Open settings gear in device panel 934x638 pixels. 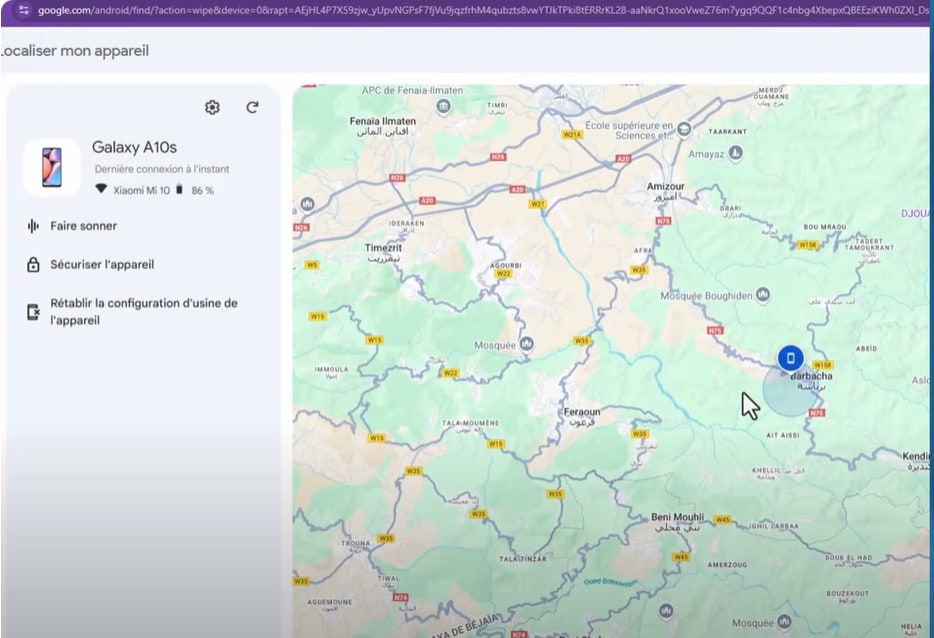point(212,107)
